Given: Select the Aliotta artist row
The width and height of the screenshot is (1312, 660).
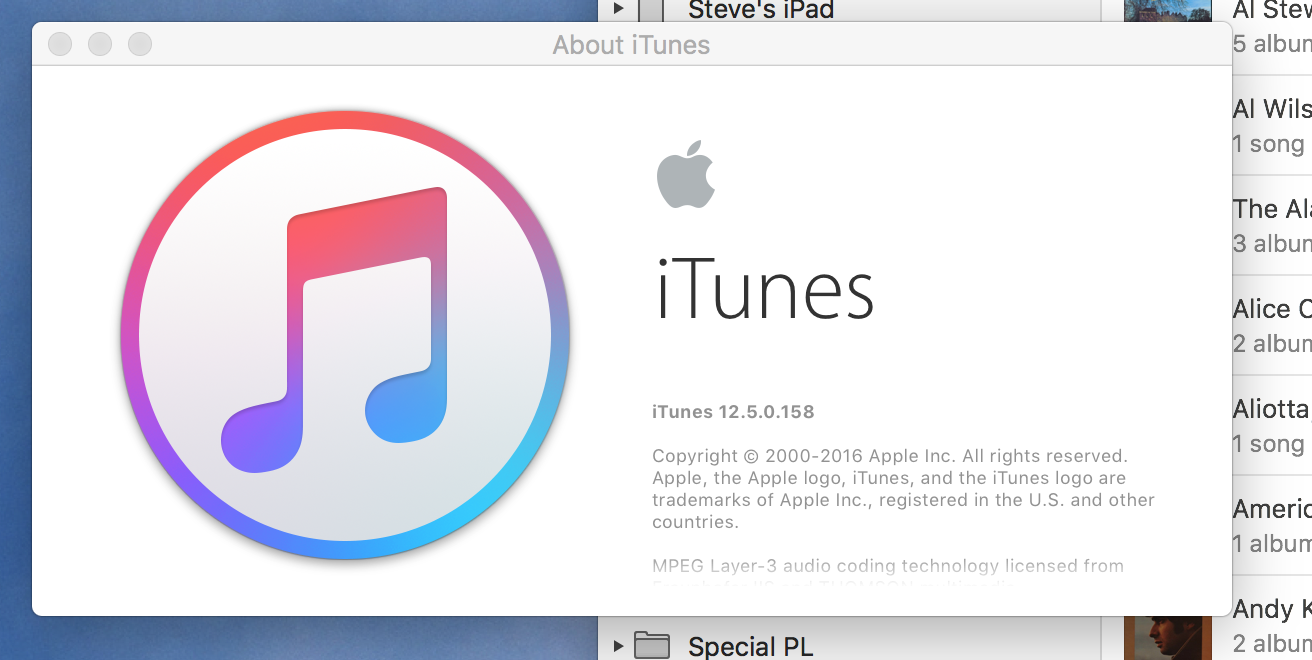Looking at the screenshot, I should tap(1272, 425).
